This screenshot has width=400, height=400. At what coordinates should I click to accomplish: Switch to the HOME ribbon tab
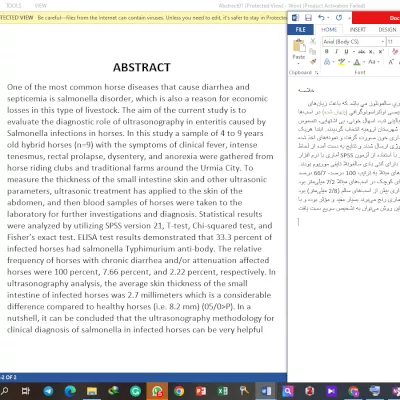pyautogui.click(x=329, y=30)
